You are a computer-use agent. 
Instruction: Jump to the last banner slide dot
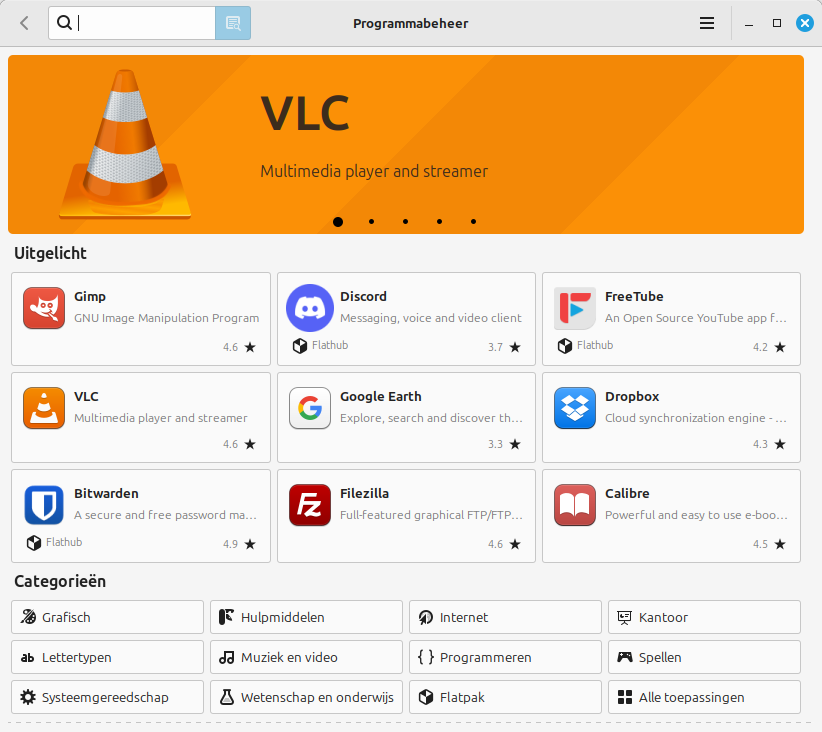click(x=473, y=222)
